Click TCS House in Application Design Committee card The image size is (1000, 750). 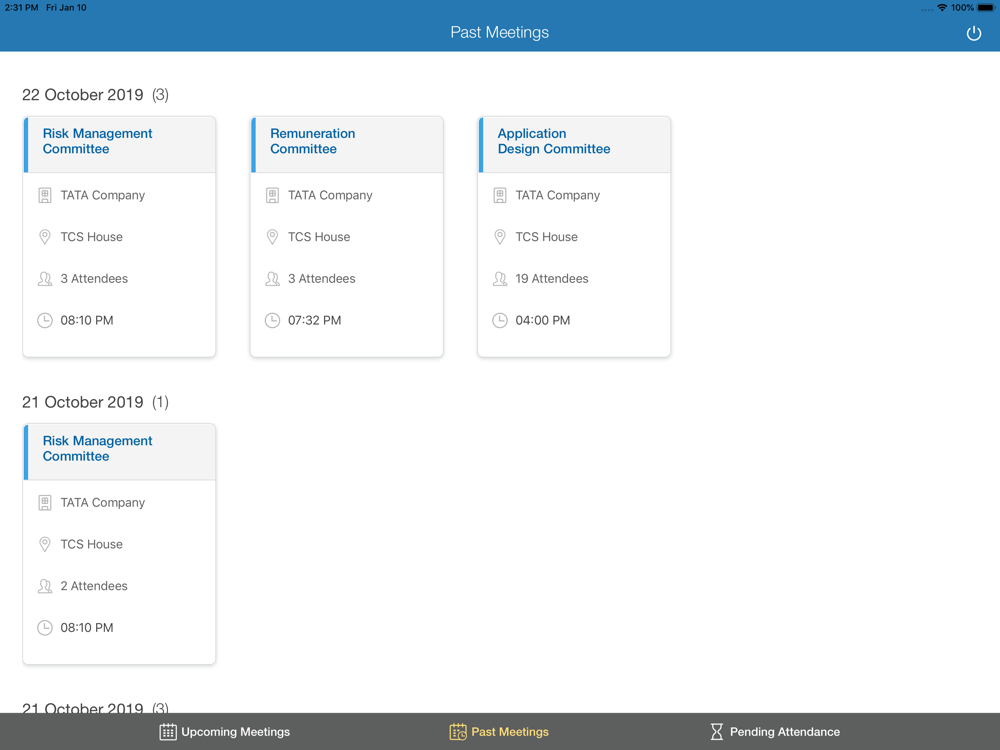[x=547, y=237]
